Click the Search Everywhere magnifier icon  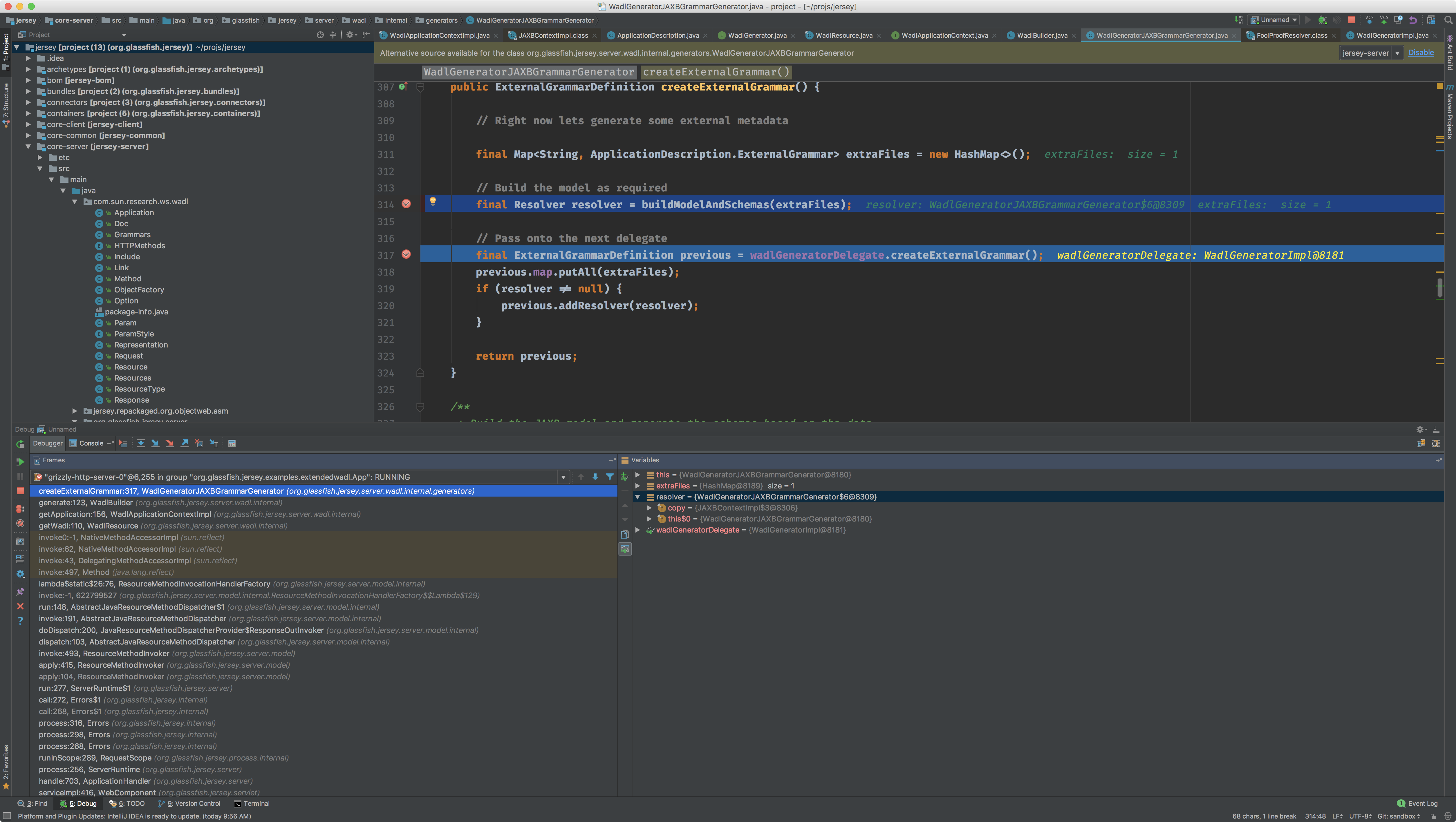(1448, 20)
